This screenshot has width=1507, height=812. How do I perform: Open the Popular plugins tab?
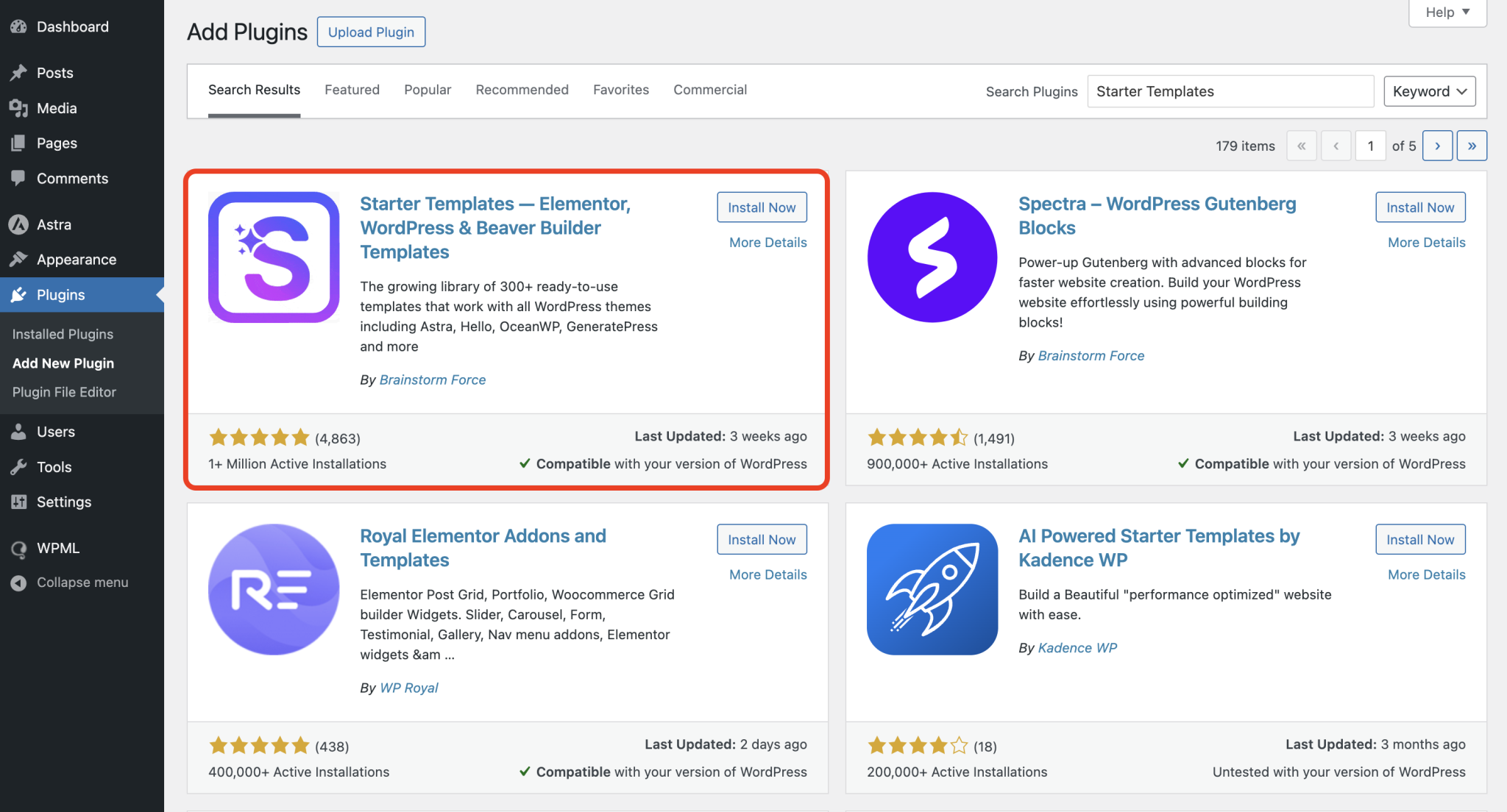(x=428, y=90)
